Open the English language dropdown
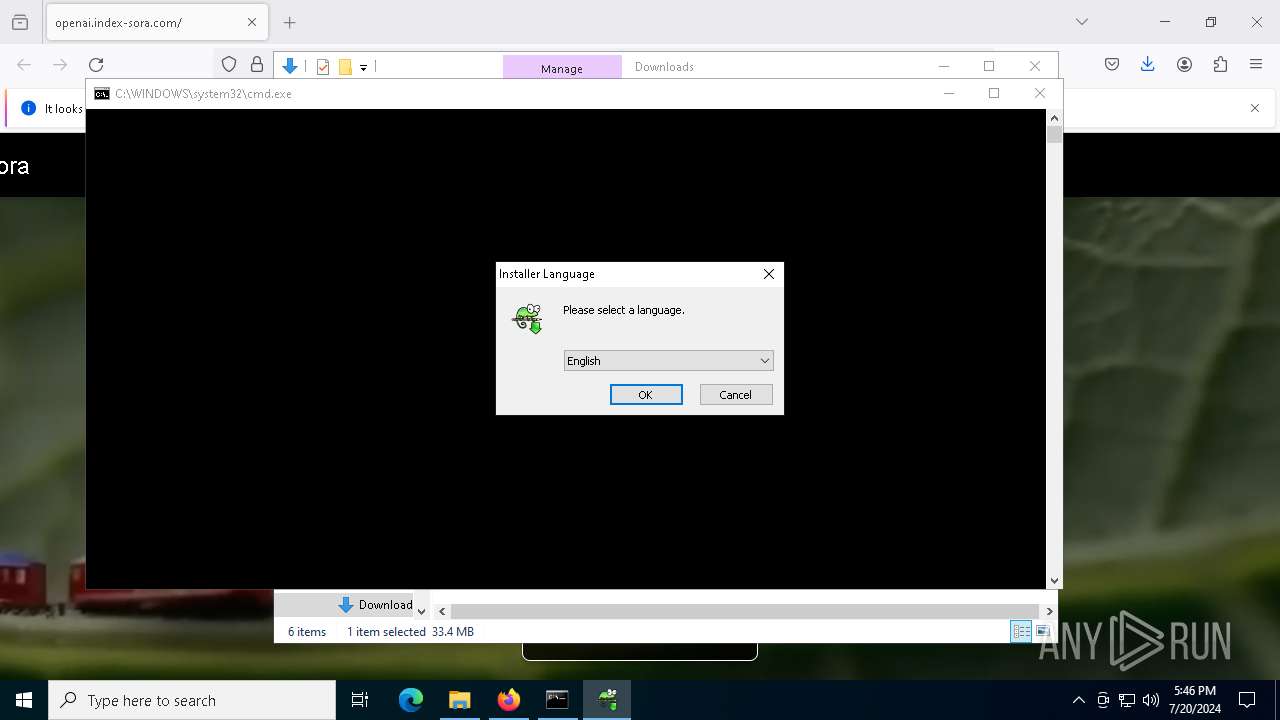This screenshot has height=720, width=1280. (668, 361)
